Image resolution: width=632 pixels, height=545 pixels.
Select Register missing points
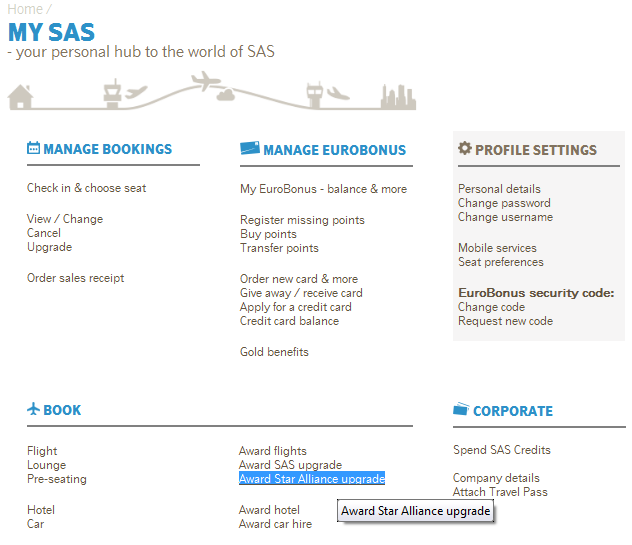pyautogui.click(x=302, y=220)
